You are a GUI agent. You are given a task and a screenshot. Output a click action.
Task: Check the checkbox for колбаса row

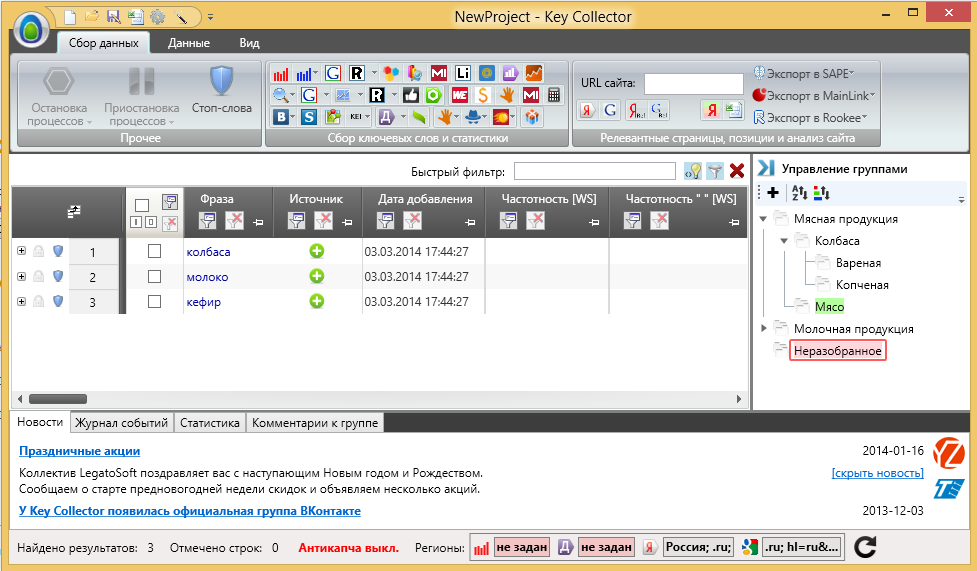pyautogui.click(x=154, y=251)
